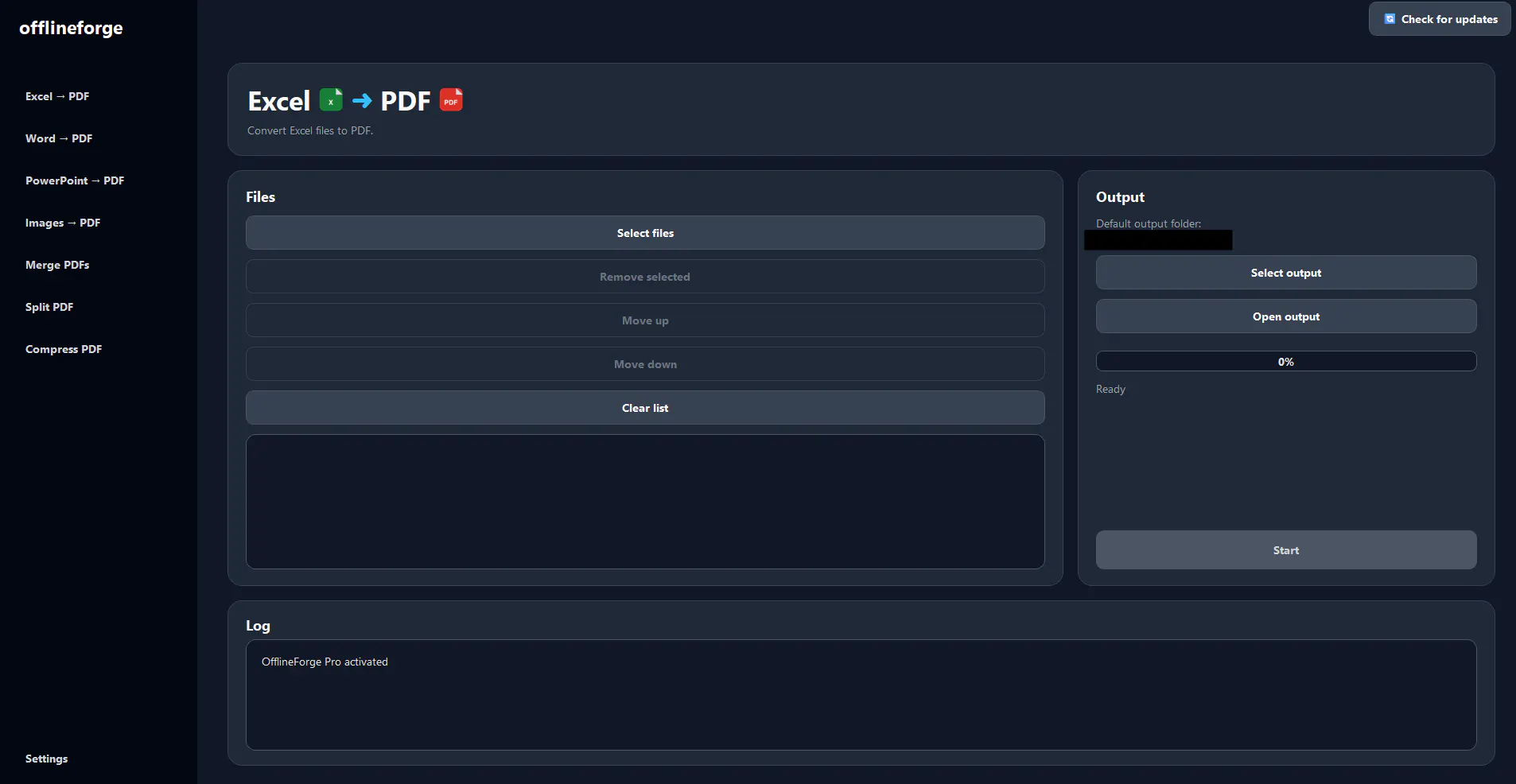
Task: Click the 'Ready' status text
Action: pyautogui.click(x=1110, y=389)
